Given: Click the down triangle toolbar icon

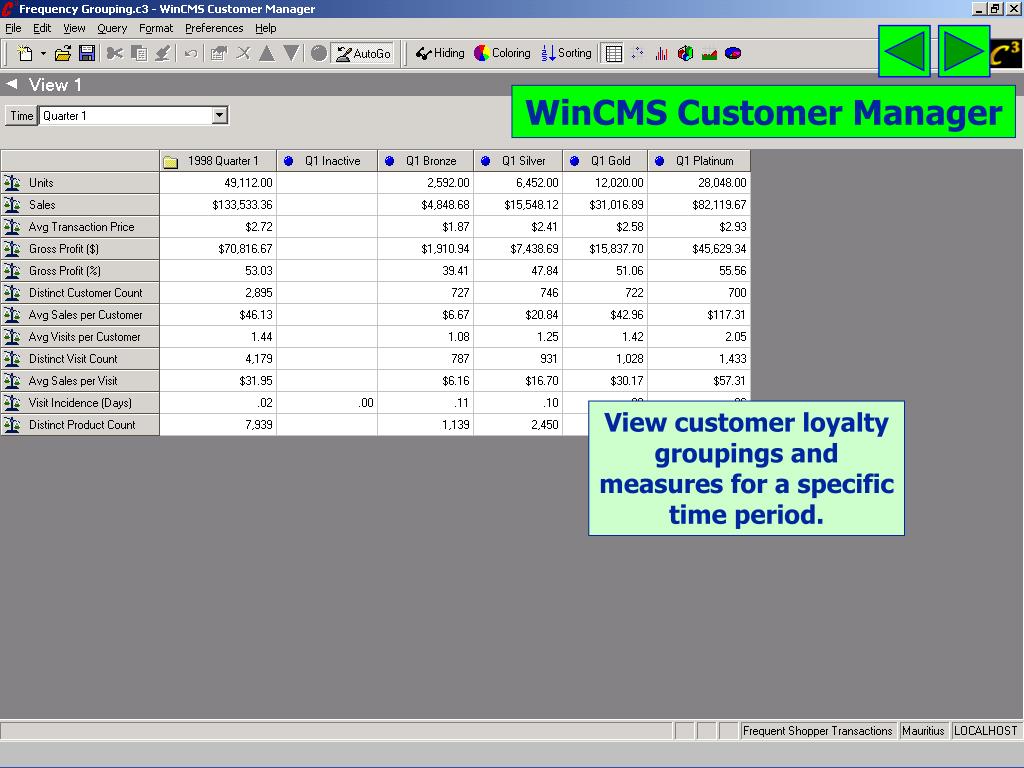Looking at the screenshot, I should coord(291,54).
